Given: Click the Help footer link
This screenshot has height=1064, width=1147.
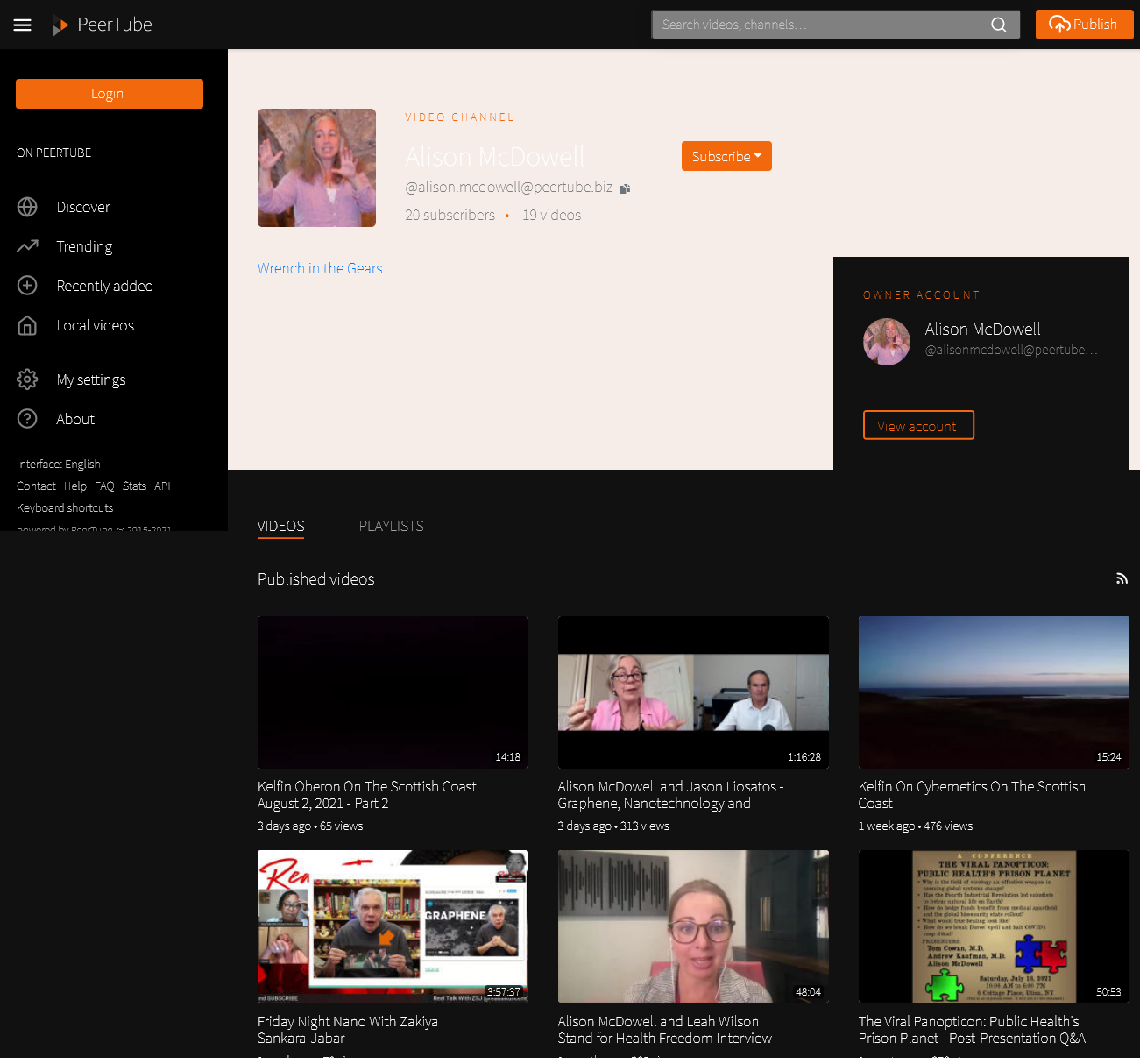Looking at the screenshot, I should click(x=75, y=486).
